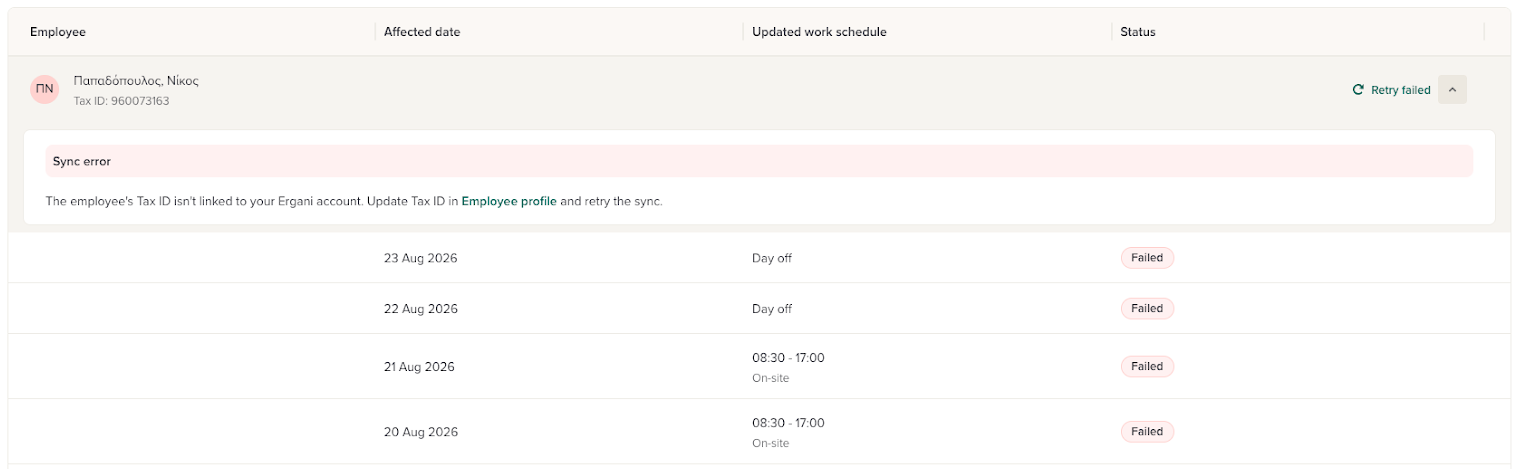1519x469 pixels.
Task: Collapse the Παπαδόπουλος employee row
Action: (1452, 90)
